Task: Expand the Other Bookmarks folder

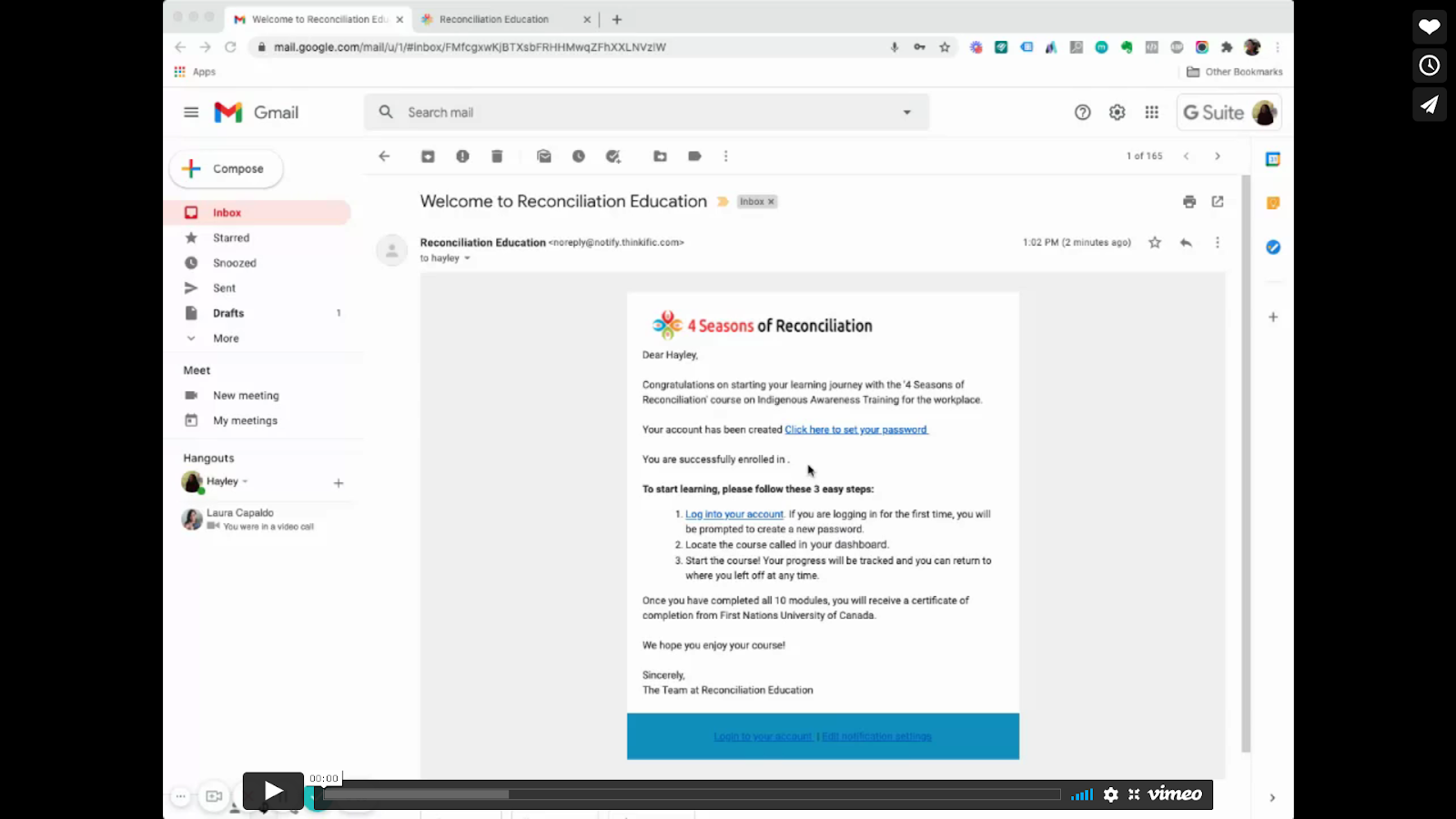Action: point(1235,72)
